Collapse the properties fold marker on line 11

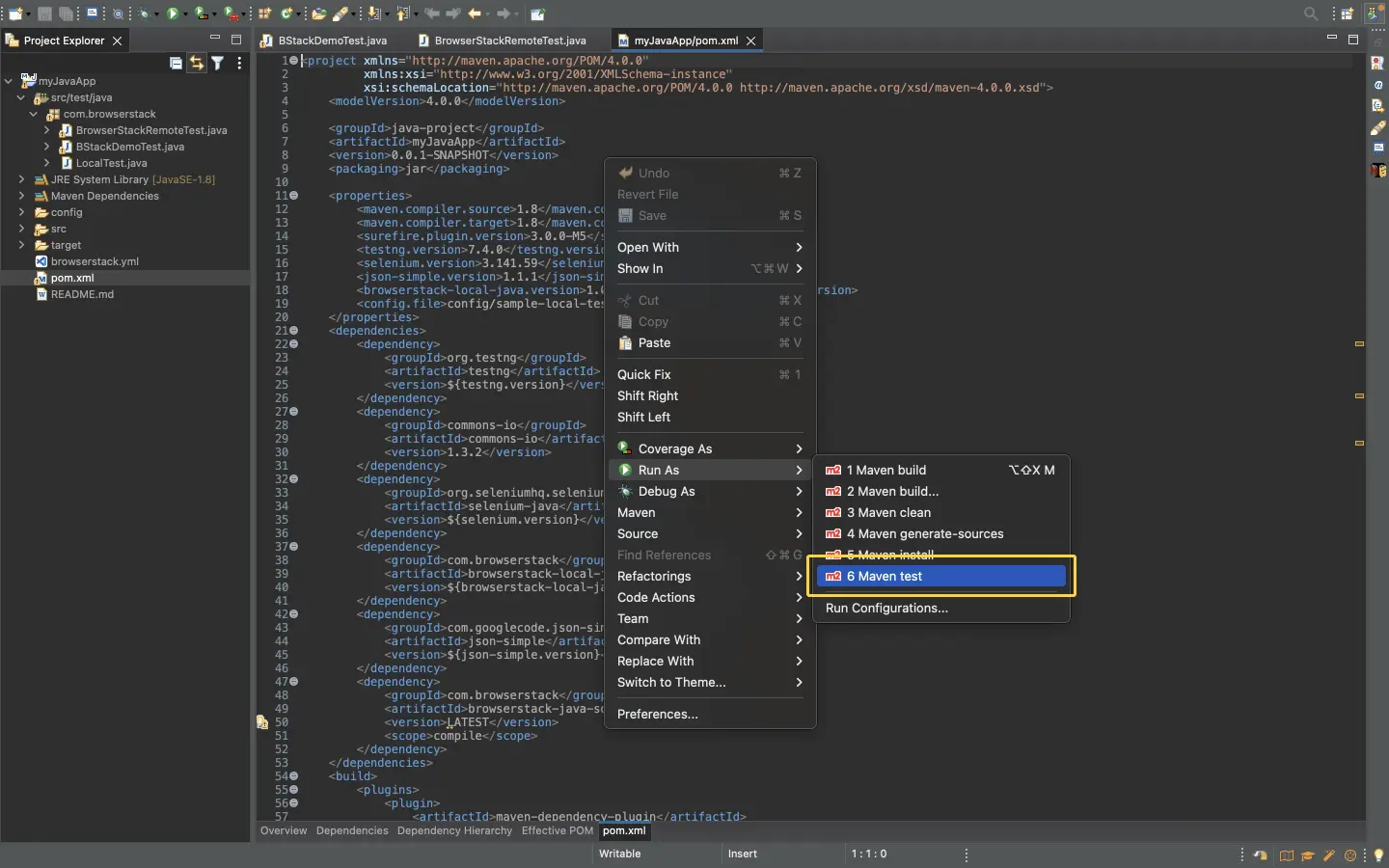294,196
